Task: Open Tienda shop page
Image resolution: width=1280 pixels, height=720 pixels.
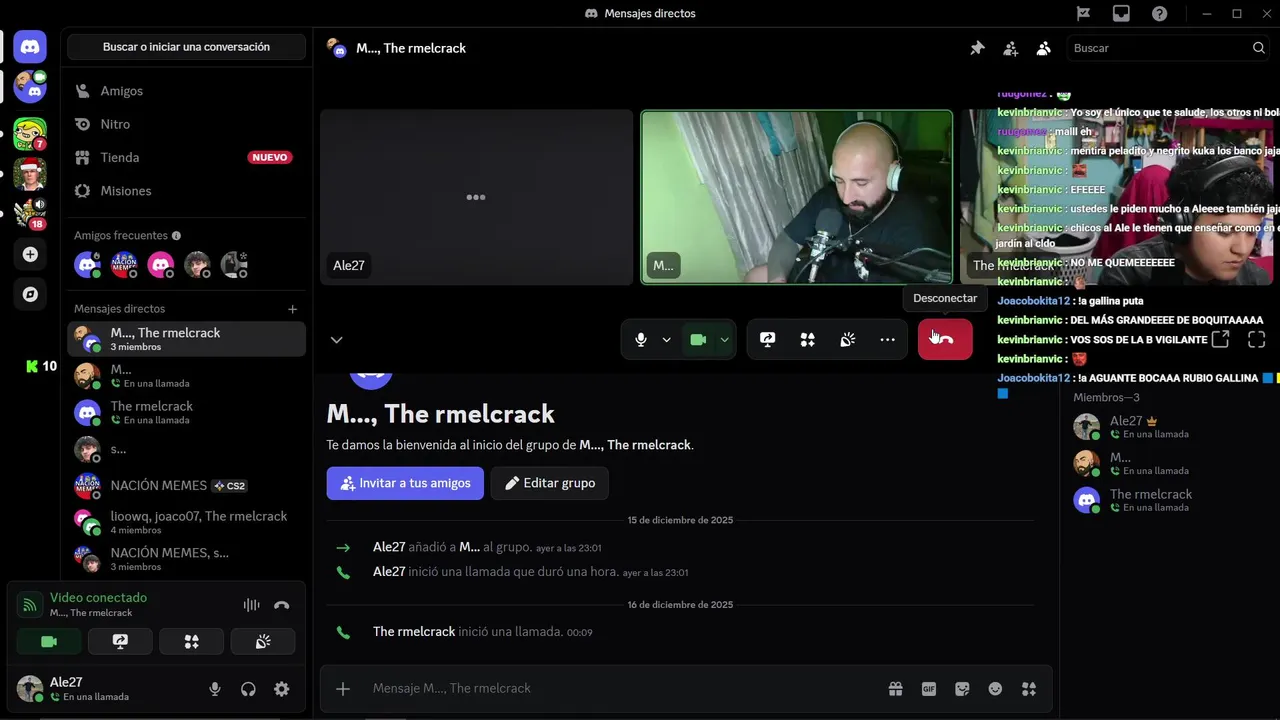Action: click(x=187, y=157)
